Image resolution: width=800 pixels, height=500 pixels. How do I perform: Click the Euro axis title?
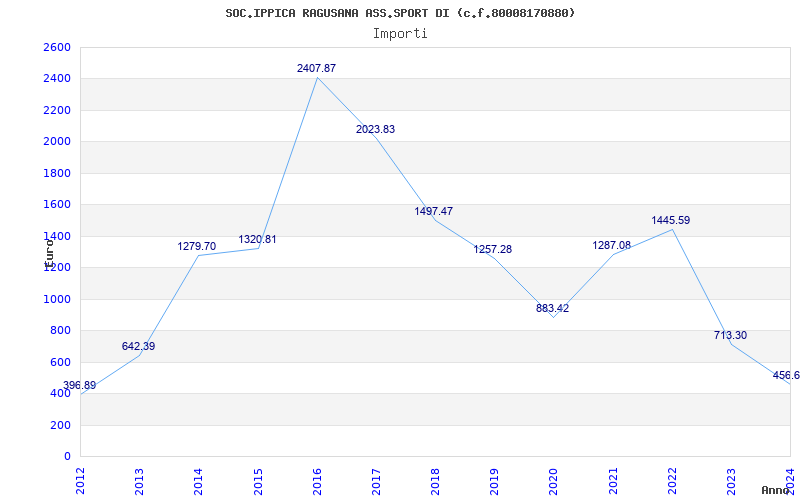(49, 254)
